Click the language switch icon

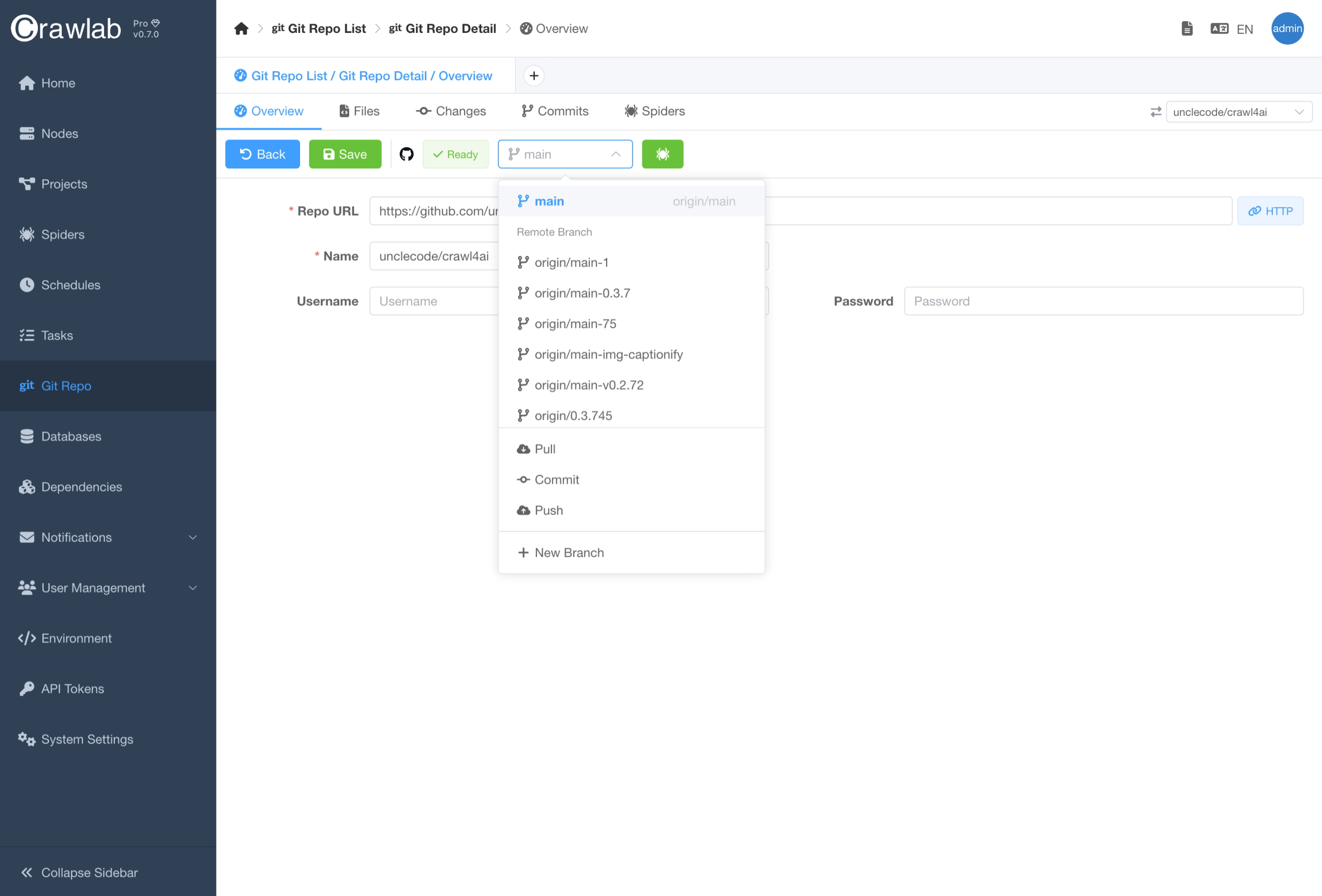pos(1219,28)
